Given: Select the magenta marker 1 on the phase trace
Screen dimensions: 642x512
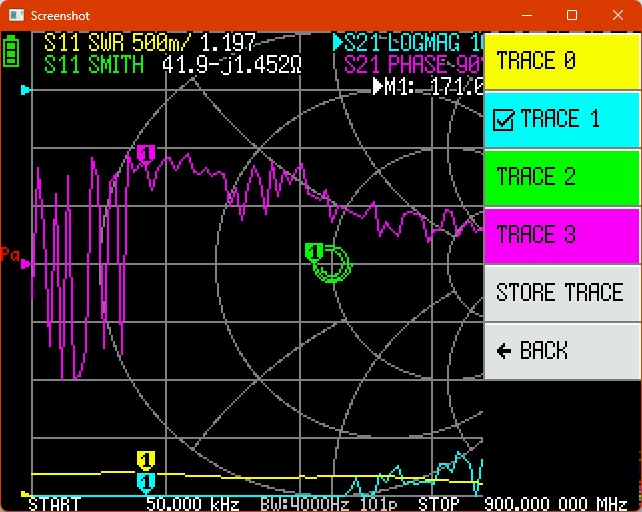Looking at the screenshot, I should click(x=146, y=153).
